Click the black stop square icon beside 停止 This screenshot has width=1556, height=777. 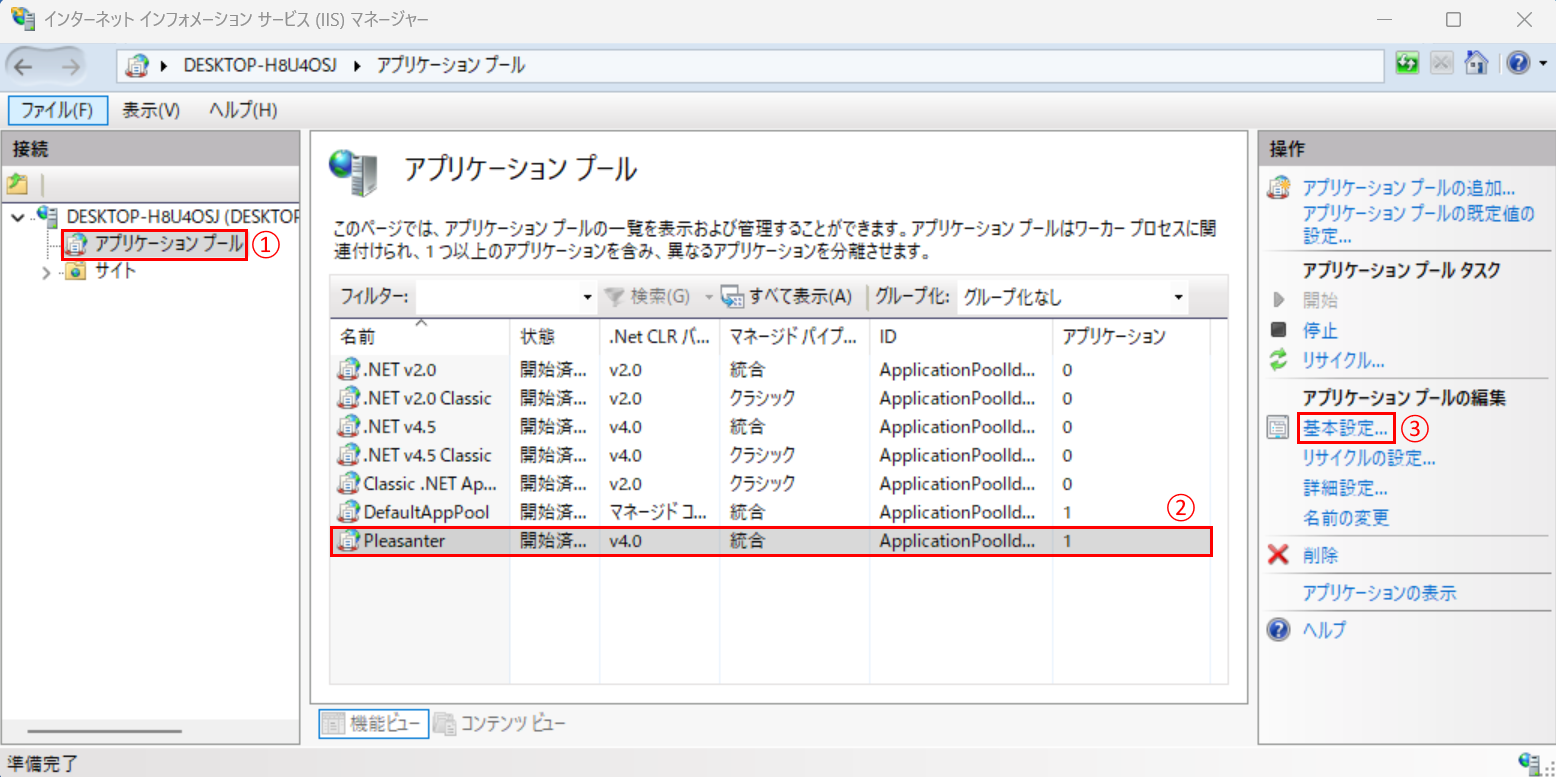point(1278,329)
